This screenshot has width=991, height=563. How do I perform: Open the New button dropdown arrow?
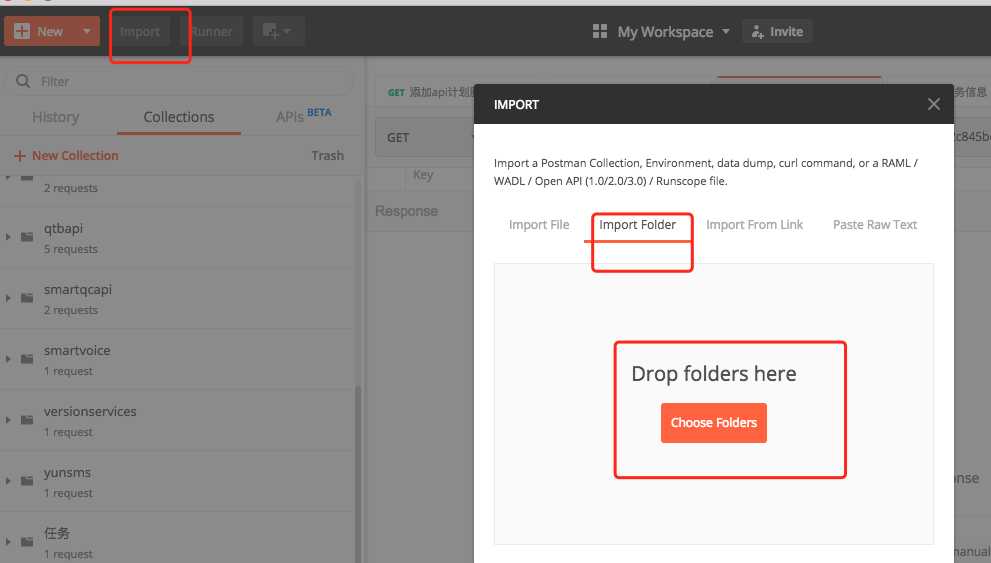tap(87, 31)
